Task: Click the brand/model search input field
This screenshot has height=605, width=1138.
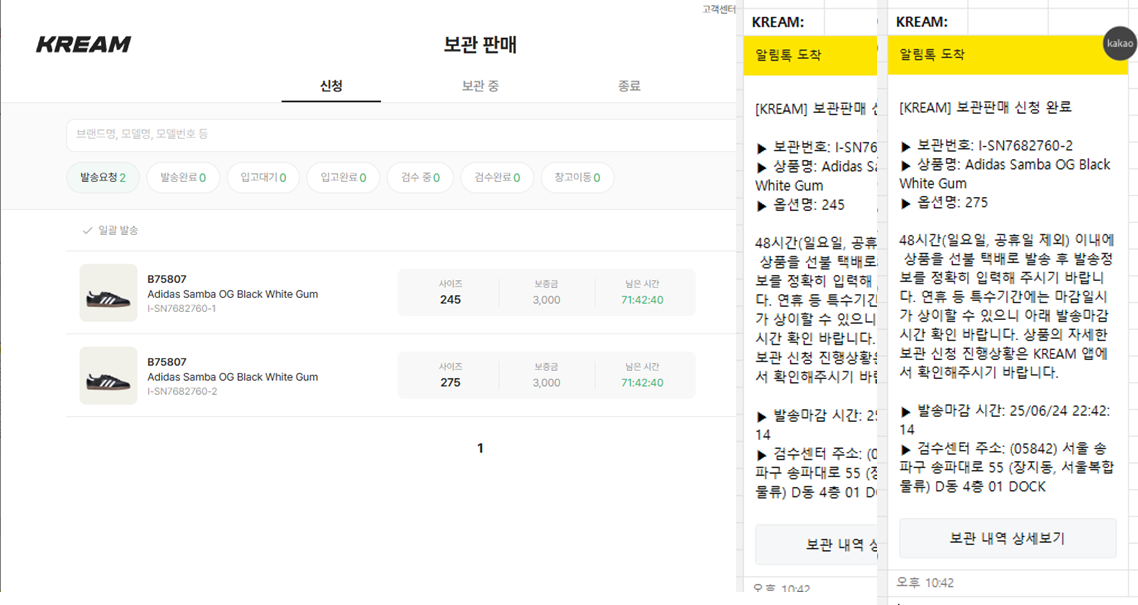Action: [401, 135]
